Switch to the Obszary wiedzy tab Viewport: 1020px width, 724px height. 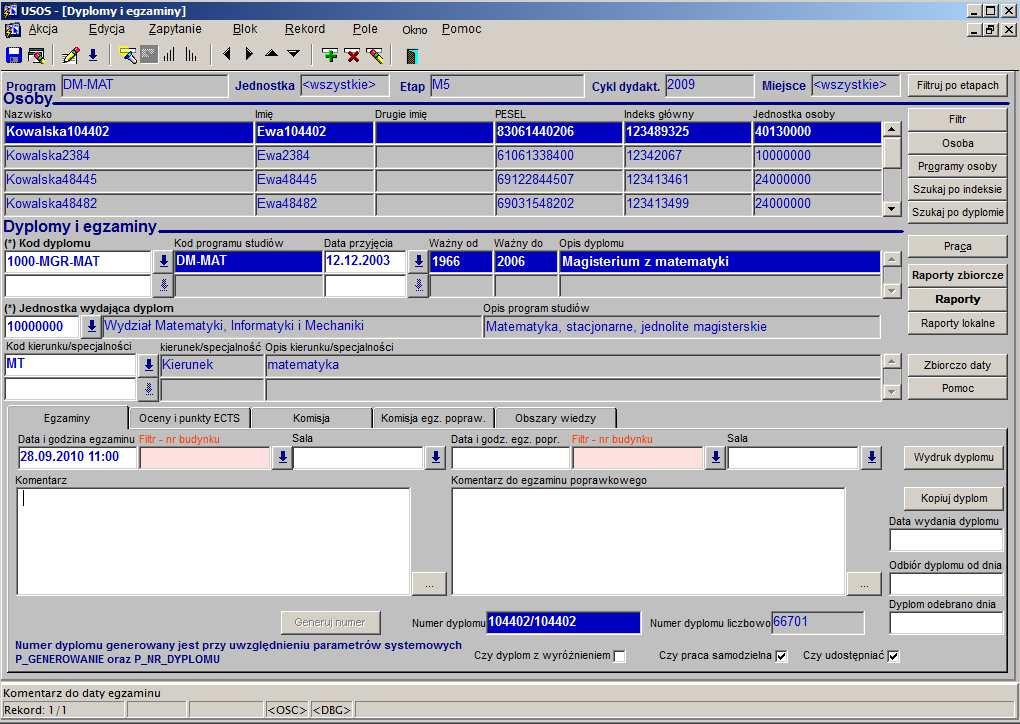(555, 418)
